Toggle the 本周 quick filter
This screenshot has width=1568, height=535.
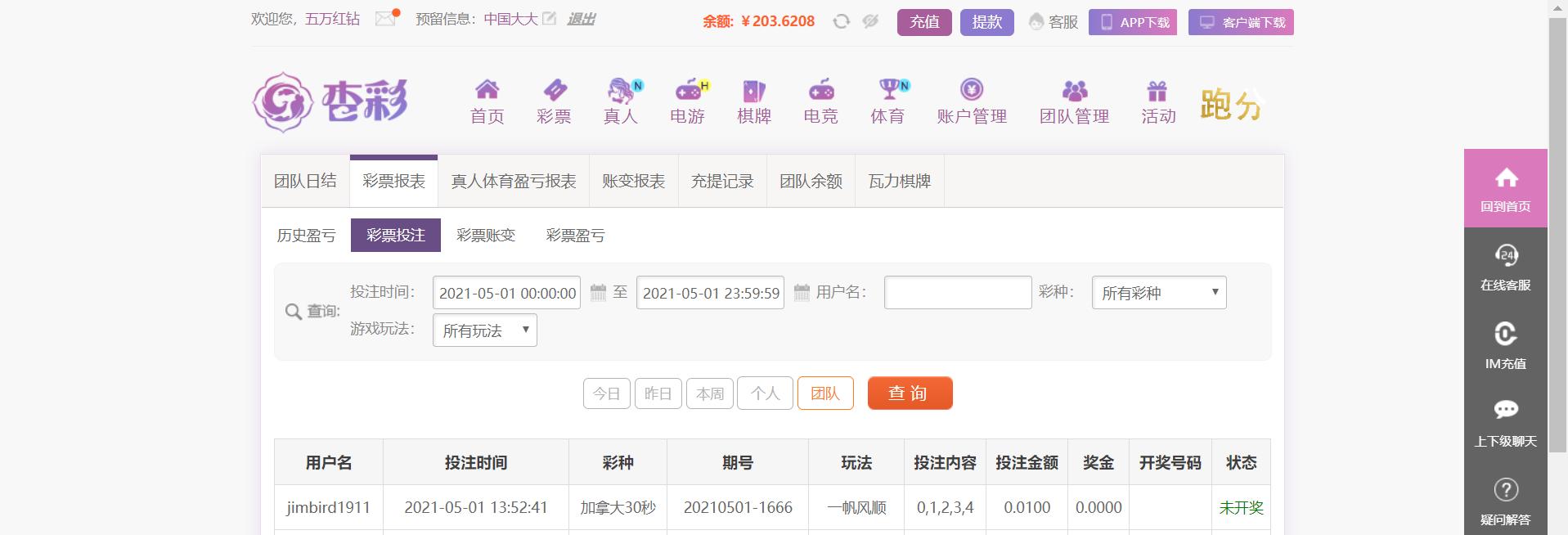tap(710, 393)
